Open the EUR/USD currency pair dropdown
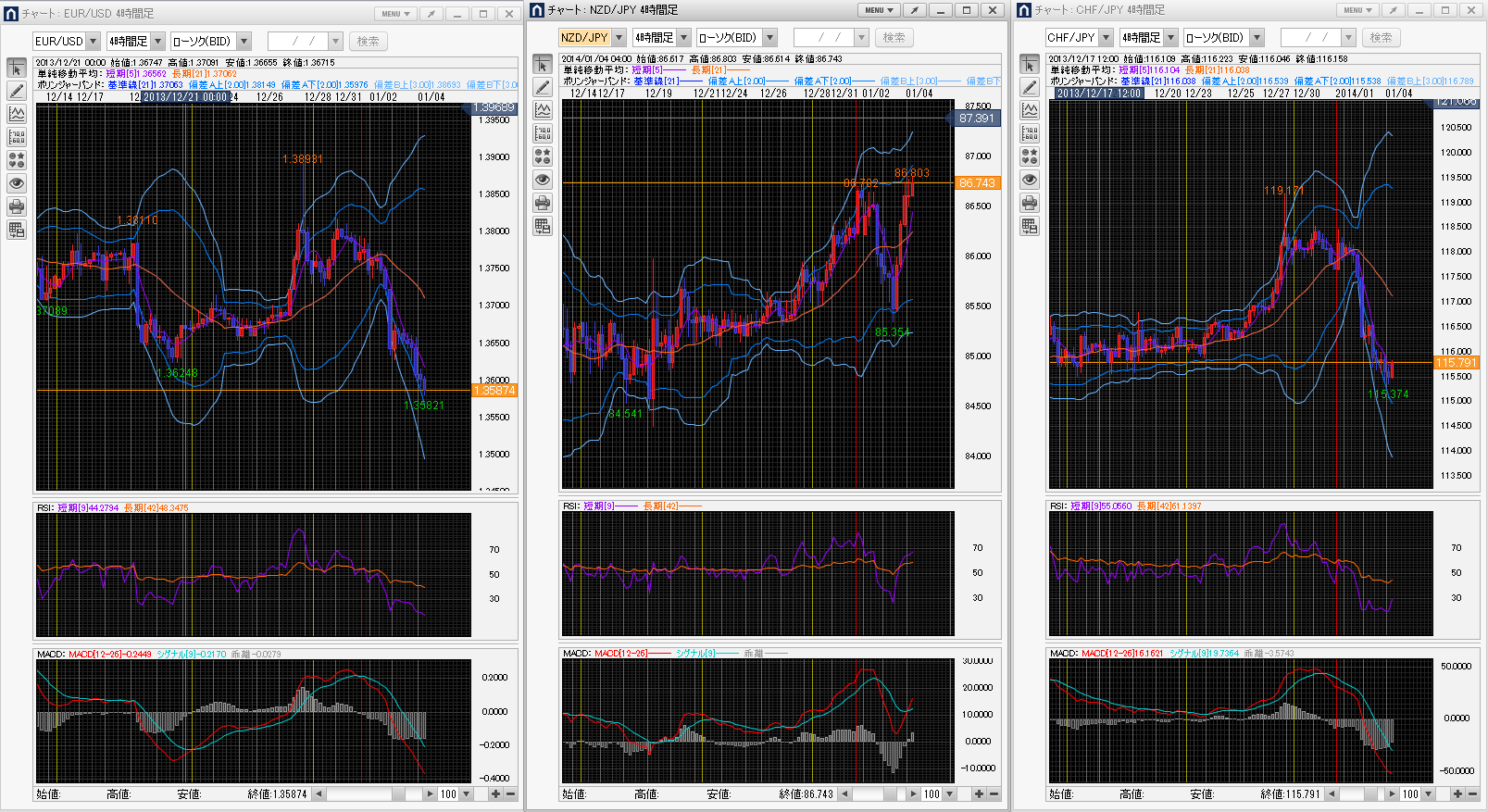The image size is (1488, 812). point(93,42)
